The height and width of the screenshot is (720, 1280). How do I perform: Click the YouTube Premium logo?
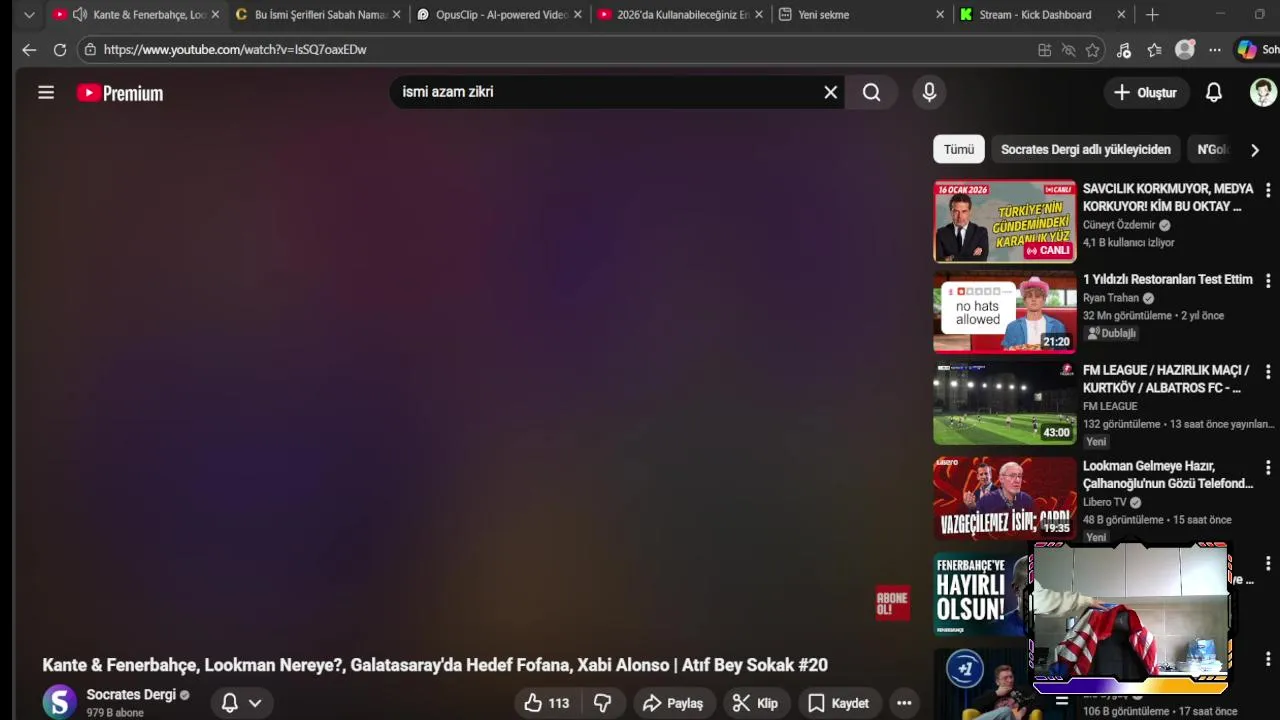pyautogui.click(x=120, y=93)
